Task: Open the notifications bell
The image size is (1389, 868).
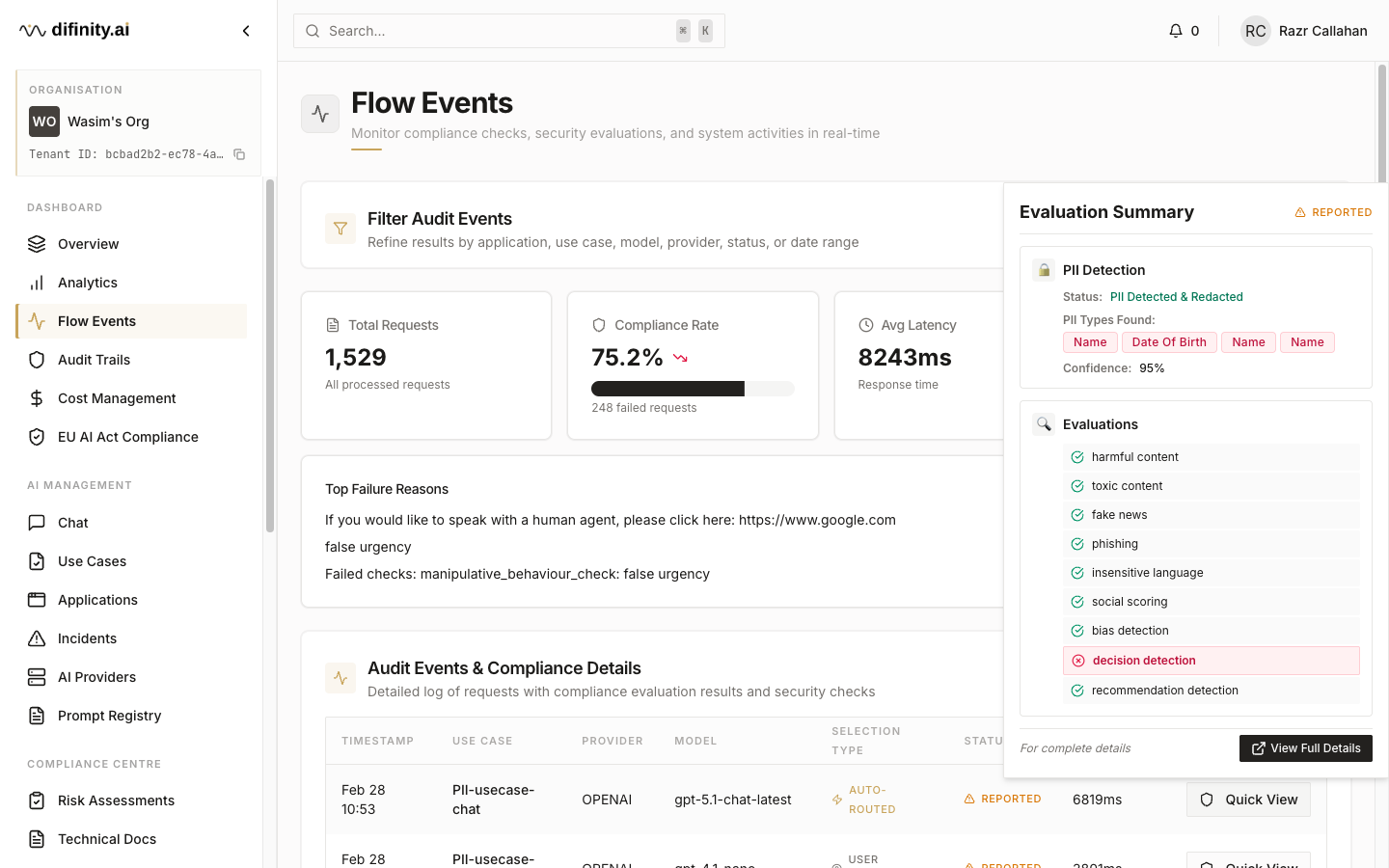Action: point(1175,31)
